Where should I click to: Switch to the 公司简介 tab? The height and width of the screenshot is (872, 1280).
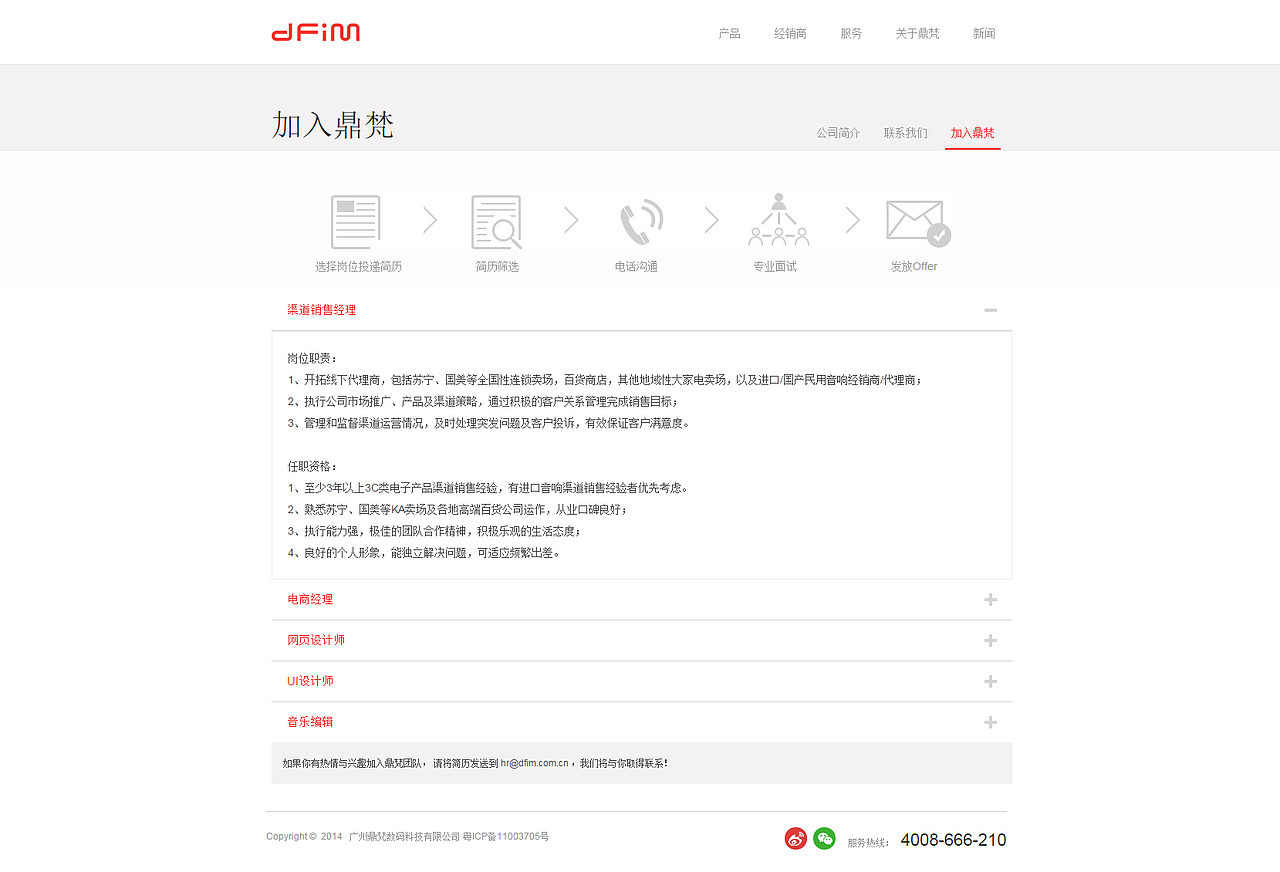838,133
